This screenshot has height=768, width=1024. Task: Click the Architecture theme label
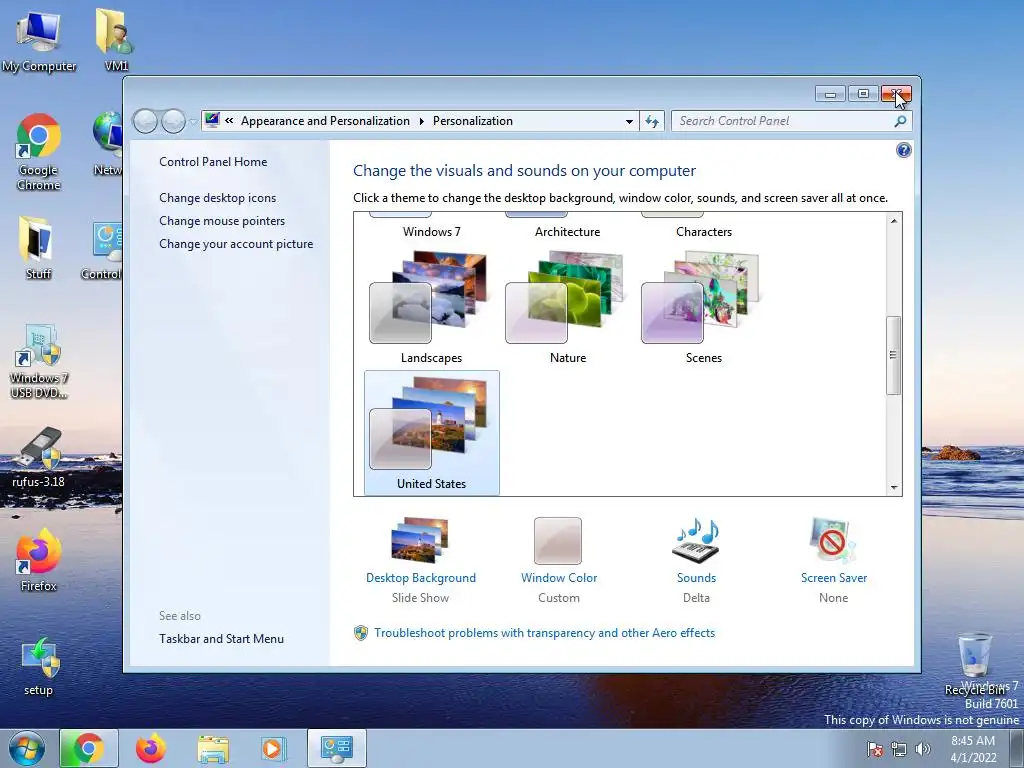[x=568, y=232]
